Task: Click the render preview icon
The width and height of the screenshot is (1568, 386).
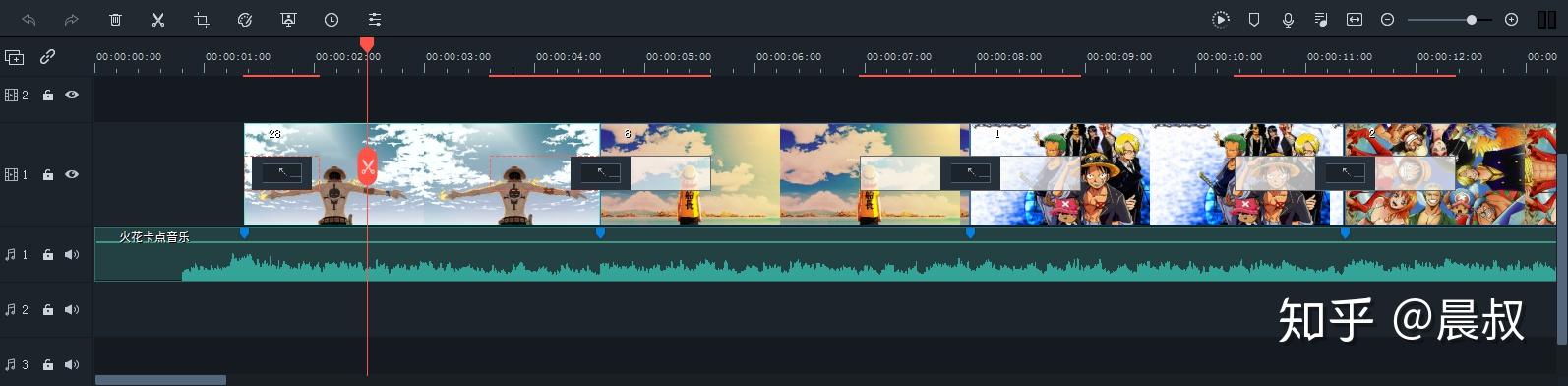Action: [1220, 20]
